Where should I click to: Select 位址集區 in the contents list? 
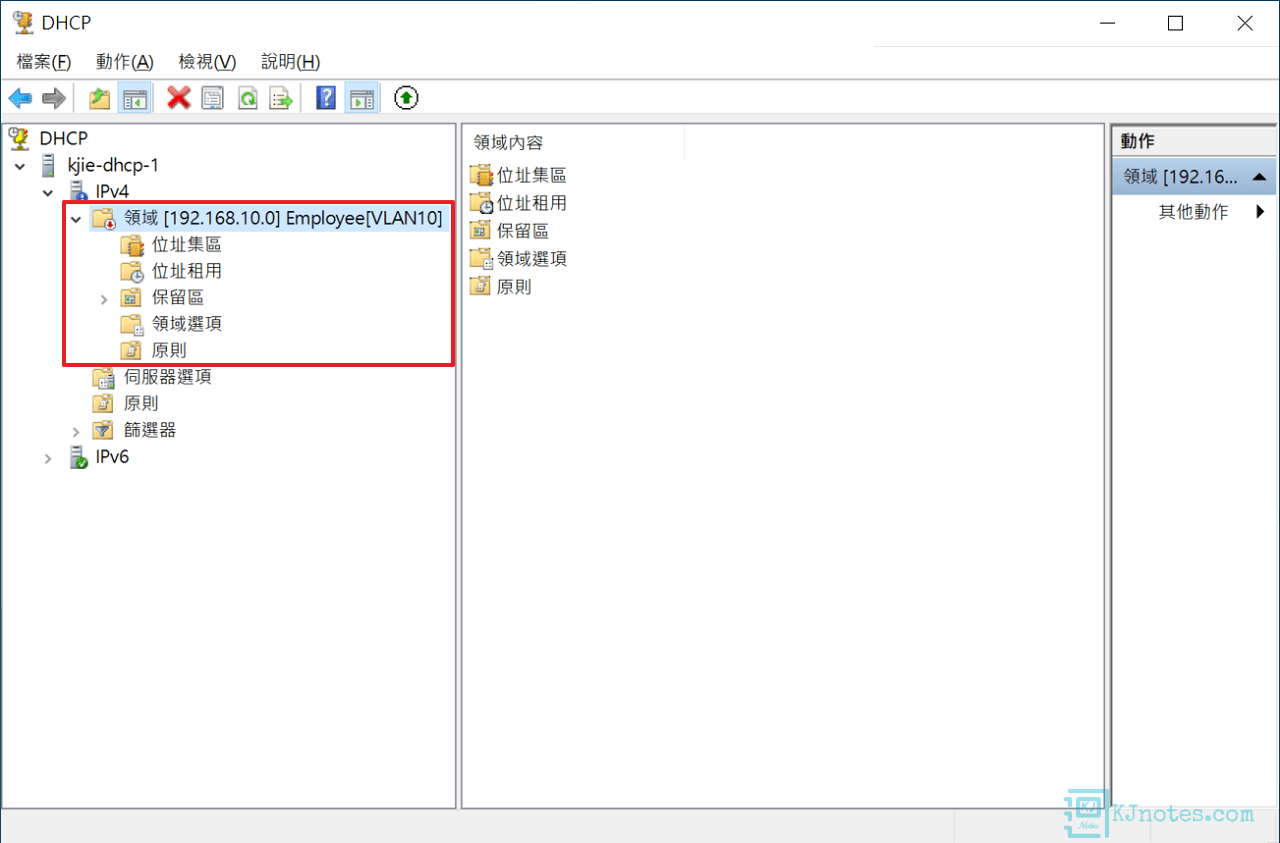pos(532,176)
